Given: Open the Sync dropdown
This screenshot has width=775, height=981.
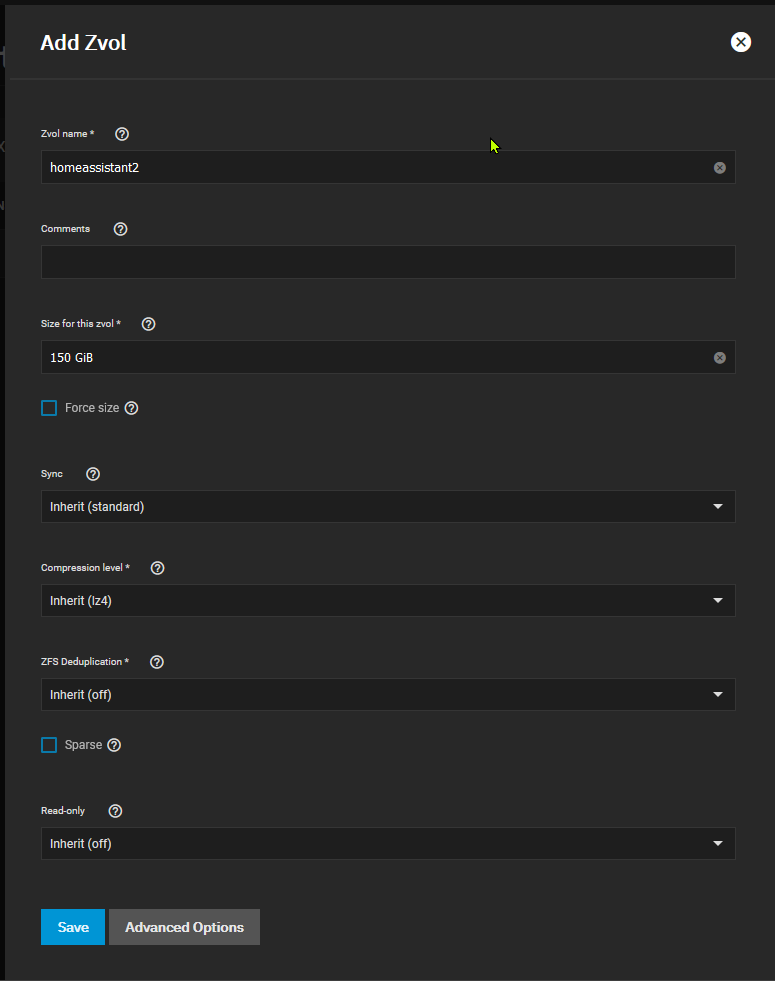Looking at the screenshot, I should [388, 507].
